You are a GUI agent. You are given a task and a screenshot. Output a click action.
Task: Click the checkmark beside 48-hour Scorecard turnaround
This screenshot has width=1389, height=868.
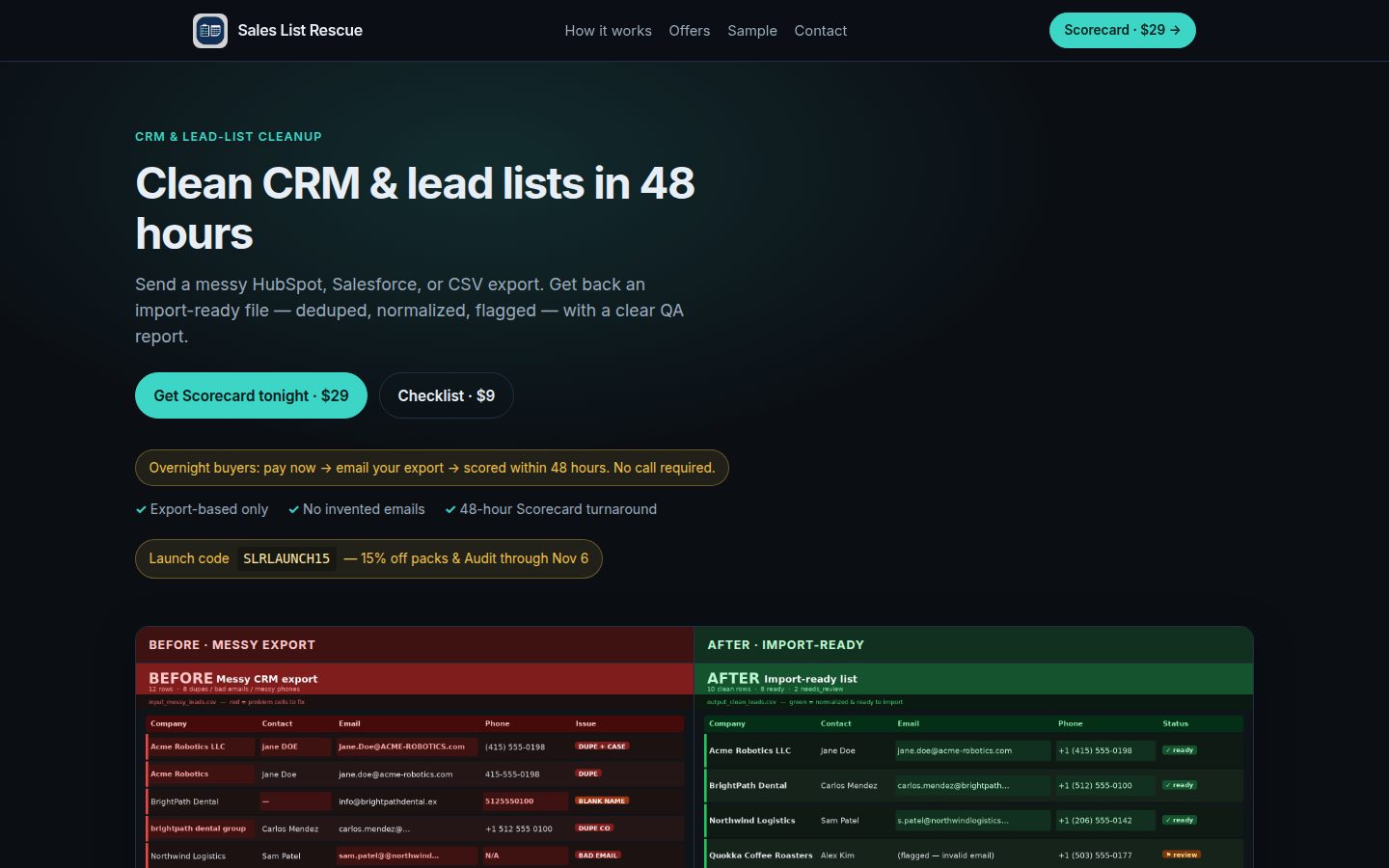[450, 509]
